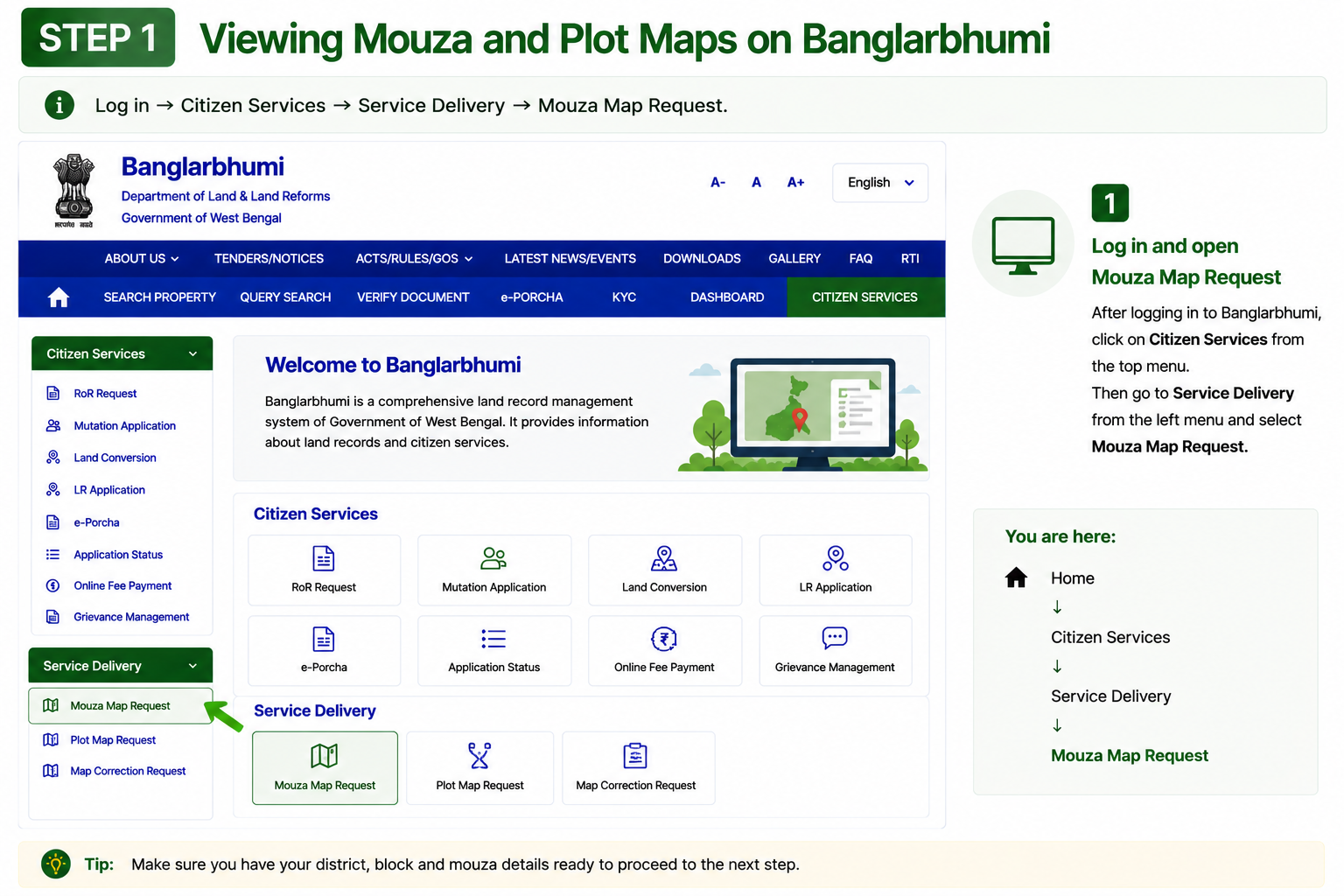Click Map Correction Request icon in sidebar
1344x896 pixels.
coord(51,771)
